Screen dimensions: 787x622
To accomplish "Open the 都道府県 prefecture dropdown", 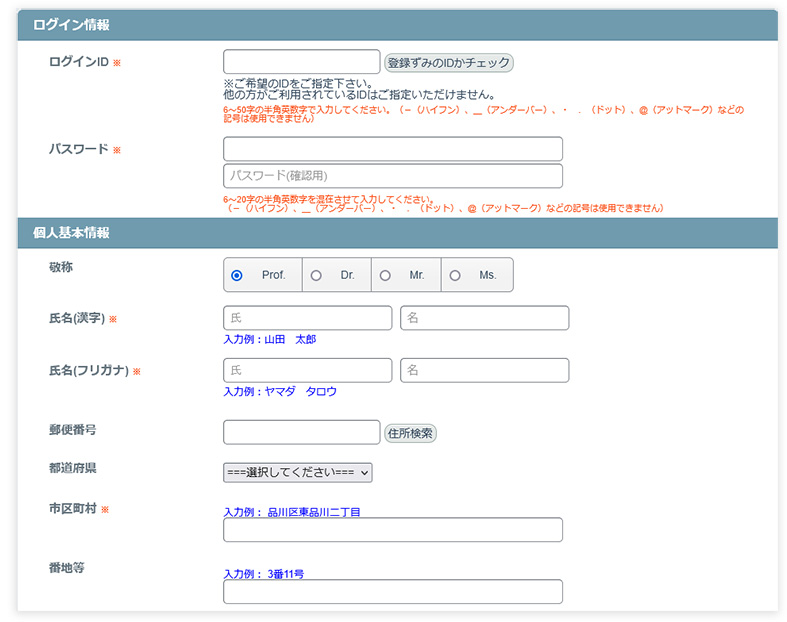I will (298, 472).
